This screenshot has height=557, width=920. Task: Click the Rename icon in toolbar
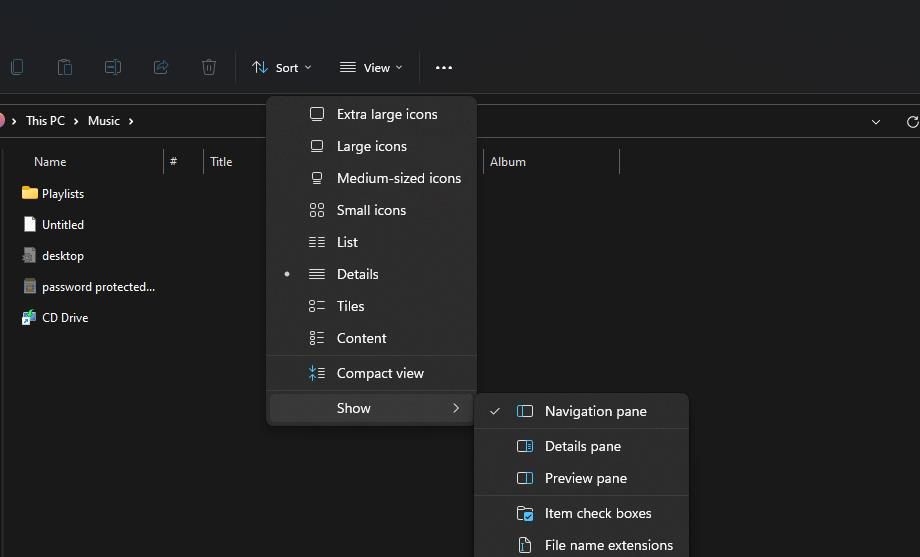[x=113, y=67]
